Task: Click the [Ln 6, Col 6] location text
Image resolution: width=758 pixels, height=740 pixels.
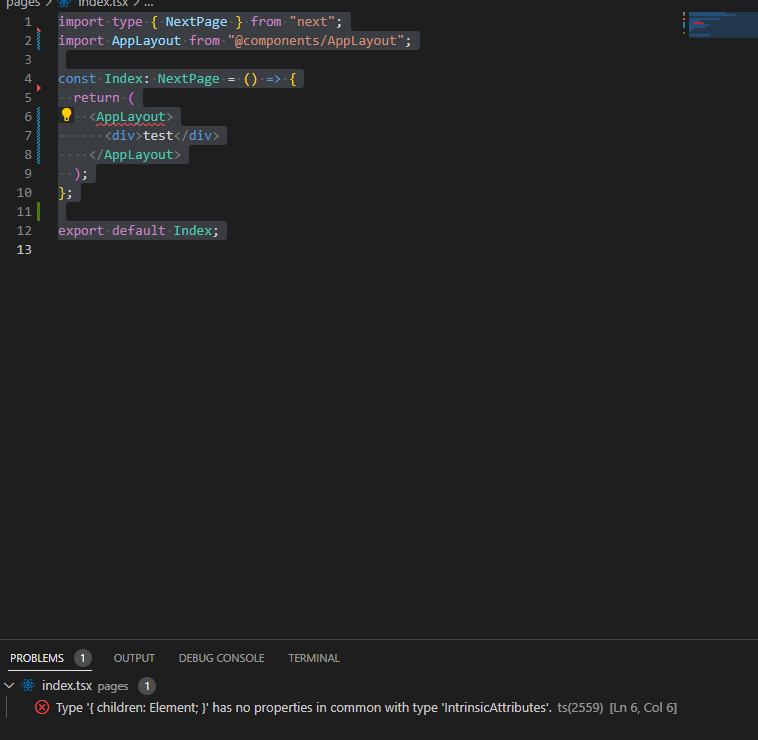Action: 643,708
